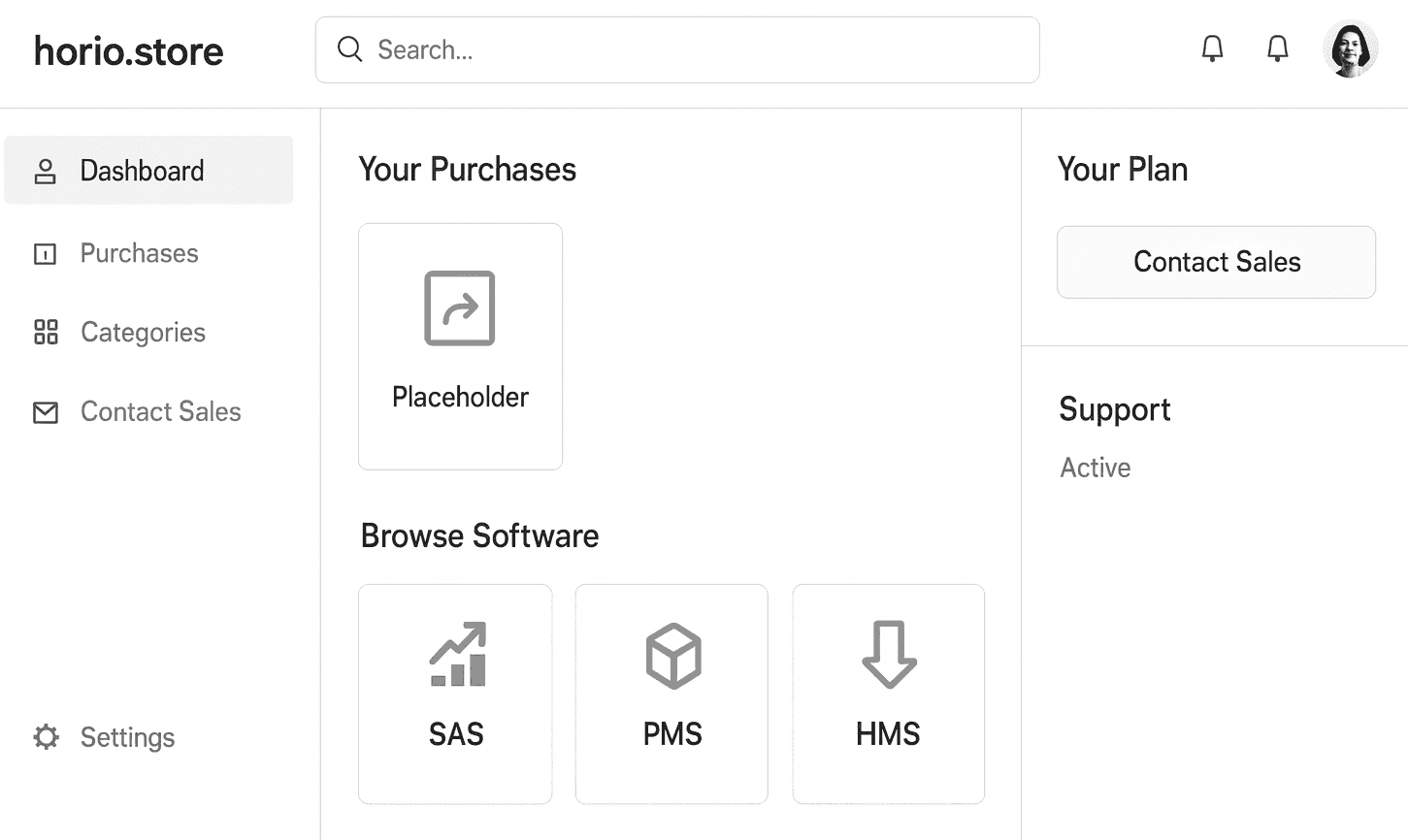The width and height of the screenshot is (1408, 840).
Task: Click the first notification bell icon
Action: [1212, 48]
